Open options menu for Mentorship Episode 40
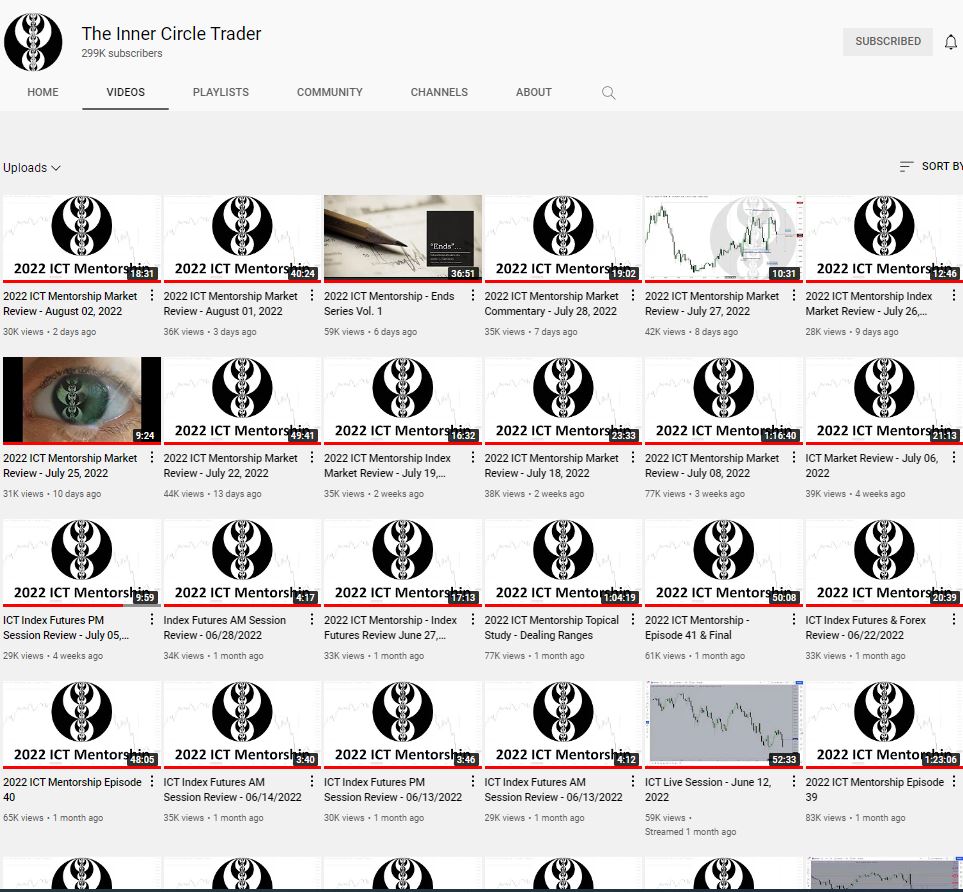Viewport: 963px width, 892px height. pos(152,781)
